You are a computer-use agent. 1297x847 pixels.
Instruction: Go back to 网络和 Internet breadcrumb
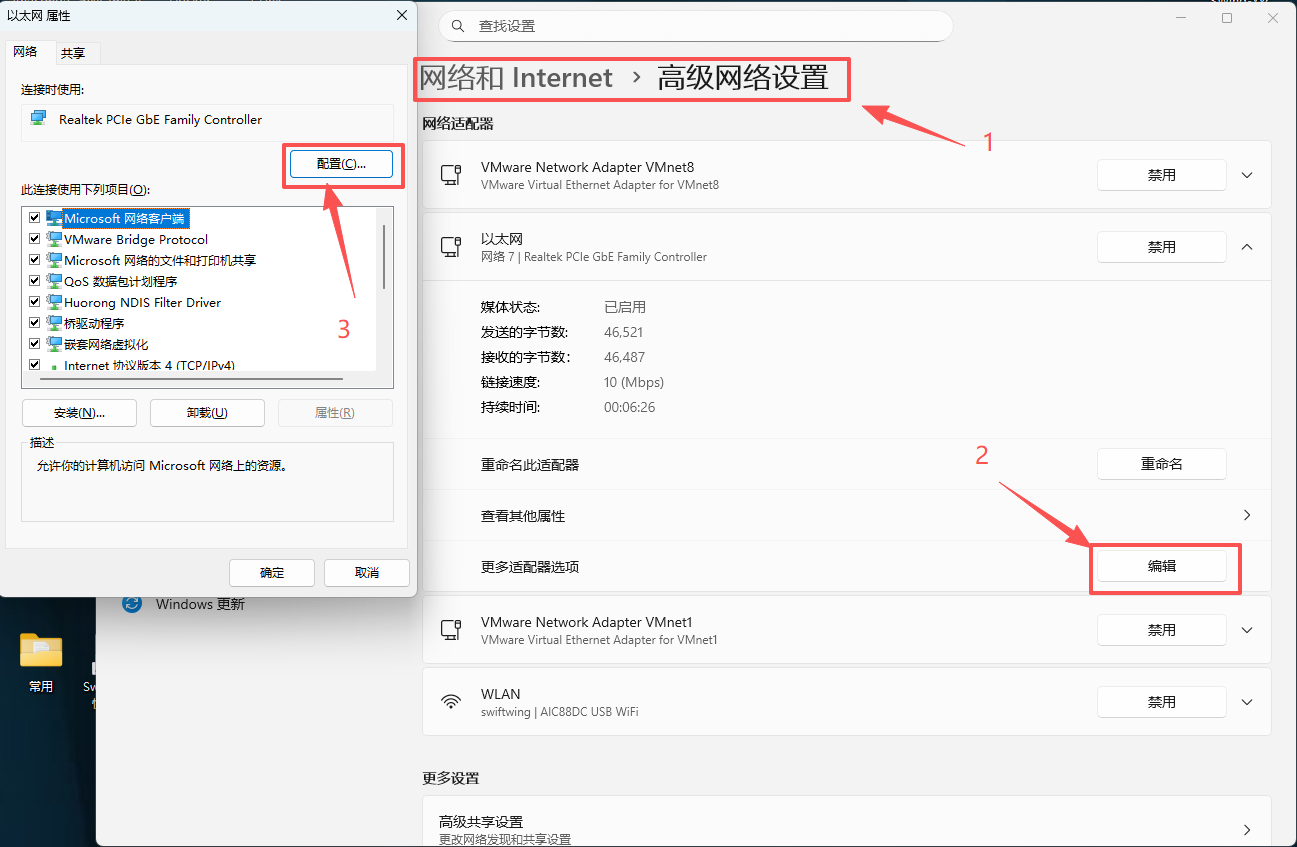point(516,78)
